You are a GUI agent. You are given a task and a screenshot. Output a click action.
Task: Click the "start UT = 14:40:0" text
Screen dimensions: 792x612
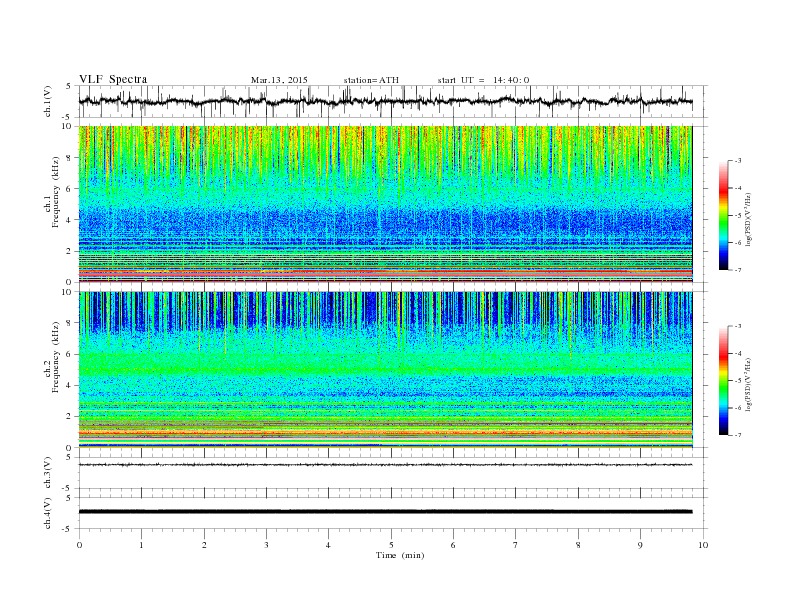point(483,80)
